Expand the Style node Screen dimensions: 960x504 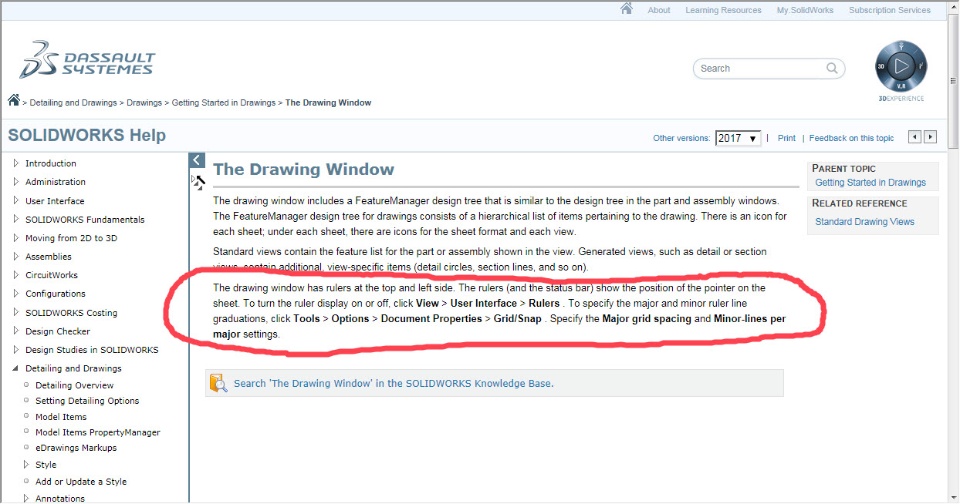click(x=26, y=464)
